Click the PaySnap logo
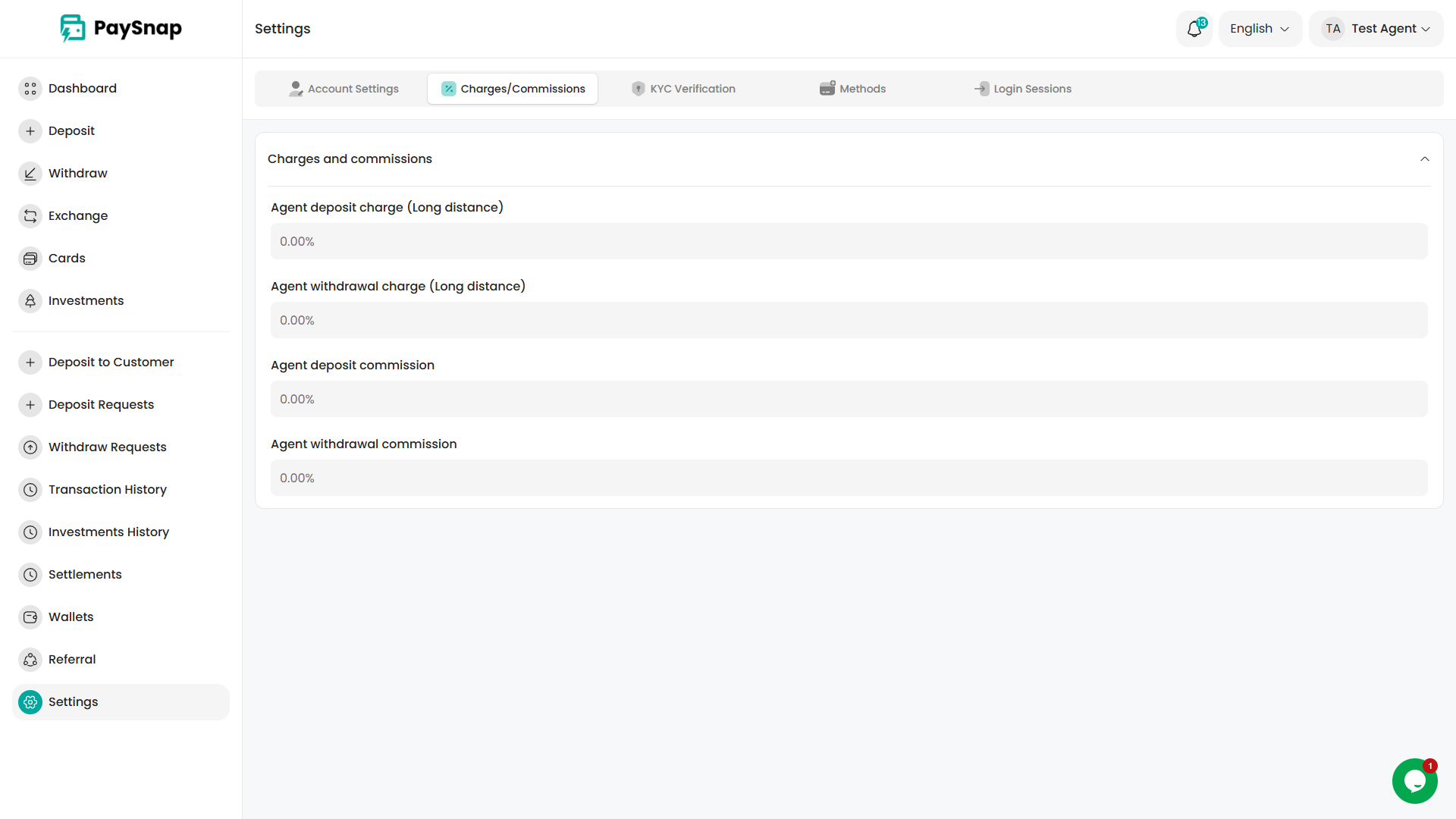The height and width of the screenshot is (819, 1456). (121, 29)
